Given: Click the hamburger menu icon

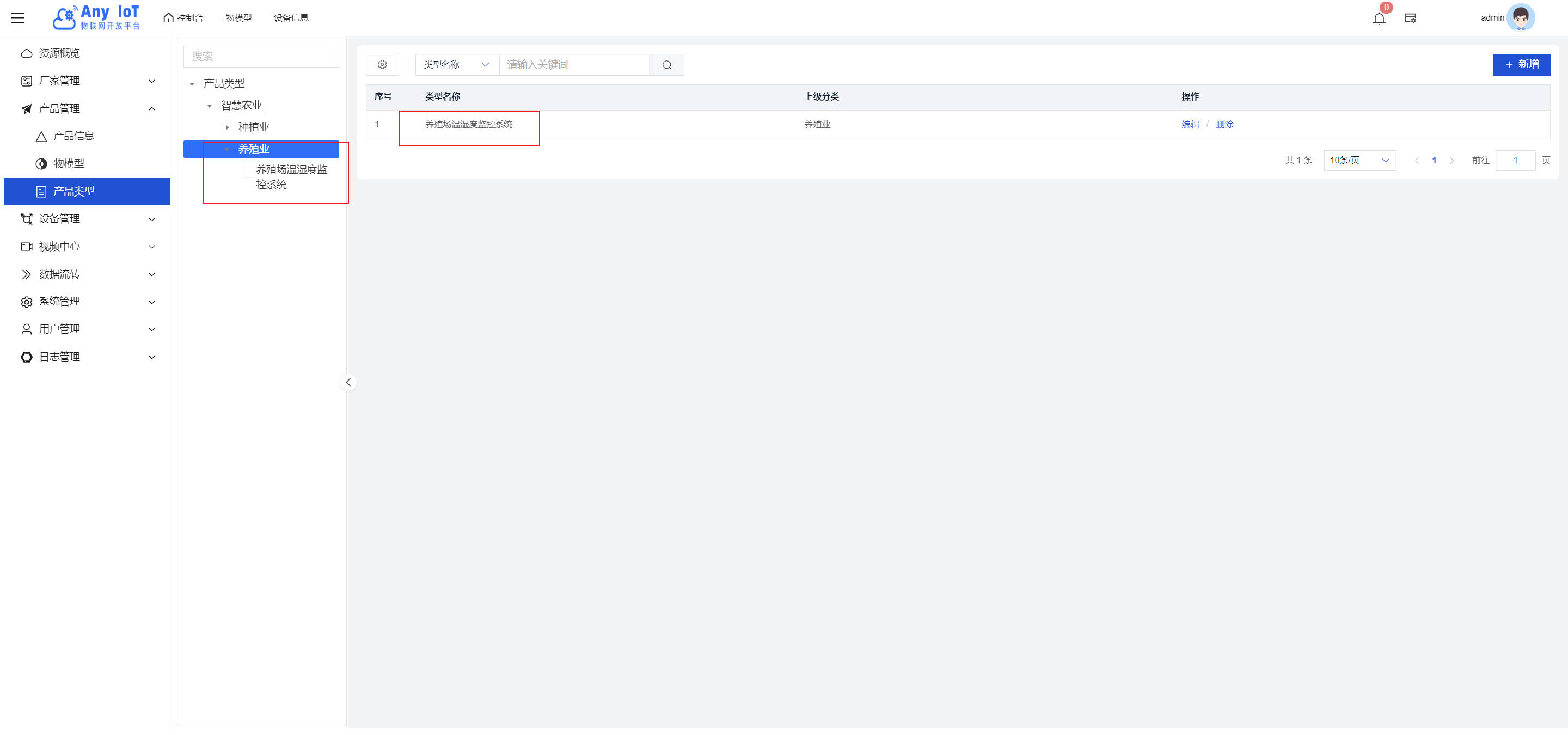Looking at the screenshot, I should click(19, 17).
